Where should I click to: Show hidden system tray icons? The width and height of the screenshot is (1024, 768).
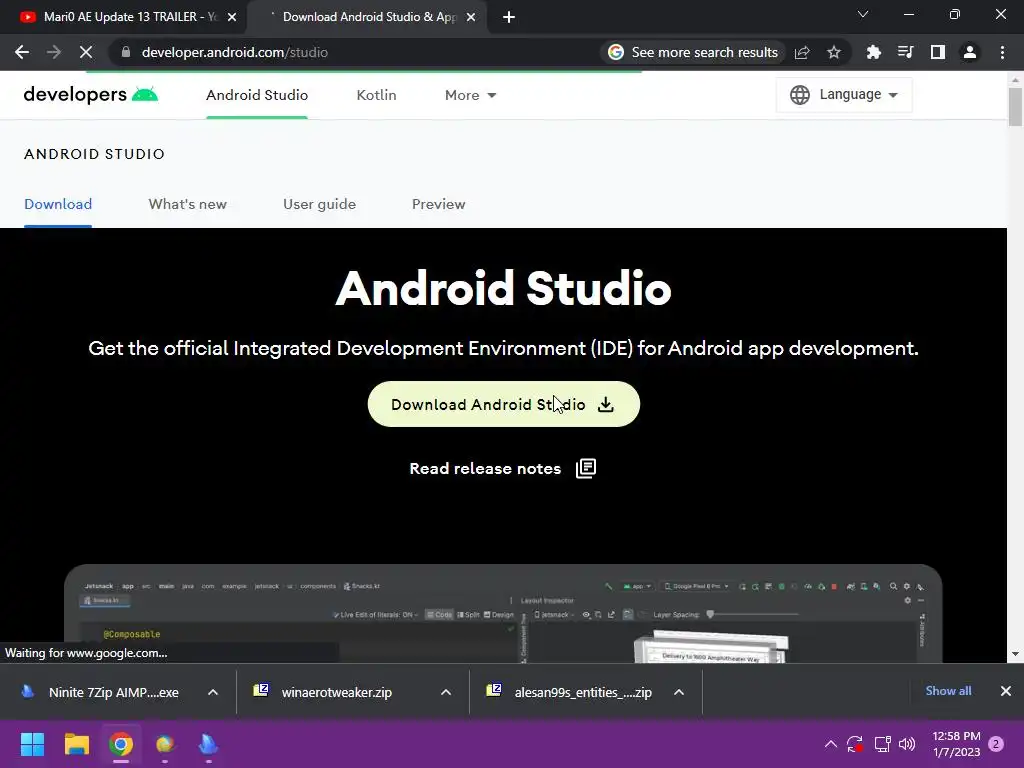pos(831,744)
